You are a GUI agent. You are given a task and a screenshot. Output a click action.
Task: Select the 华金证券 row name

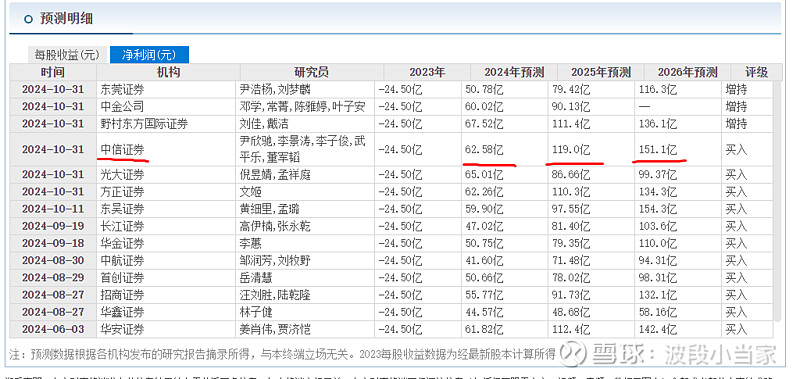(x=122, y=243)
